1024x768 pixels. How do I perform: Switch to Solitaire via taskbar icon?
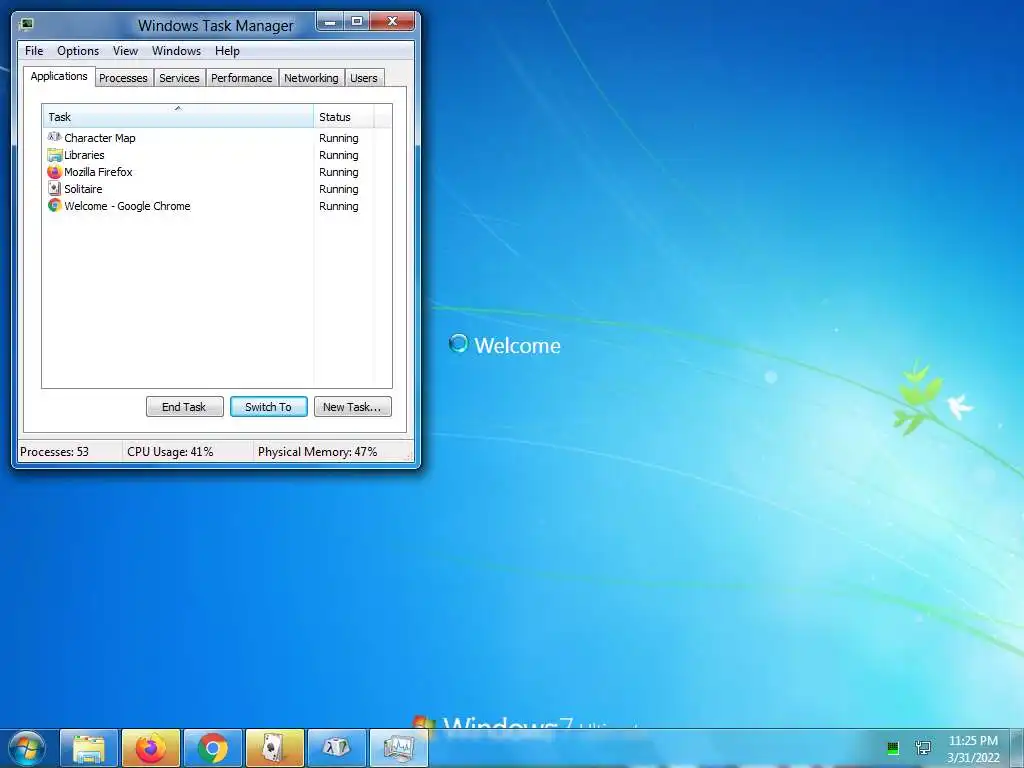(x=274, y=748)
